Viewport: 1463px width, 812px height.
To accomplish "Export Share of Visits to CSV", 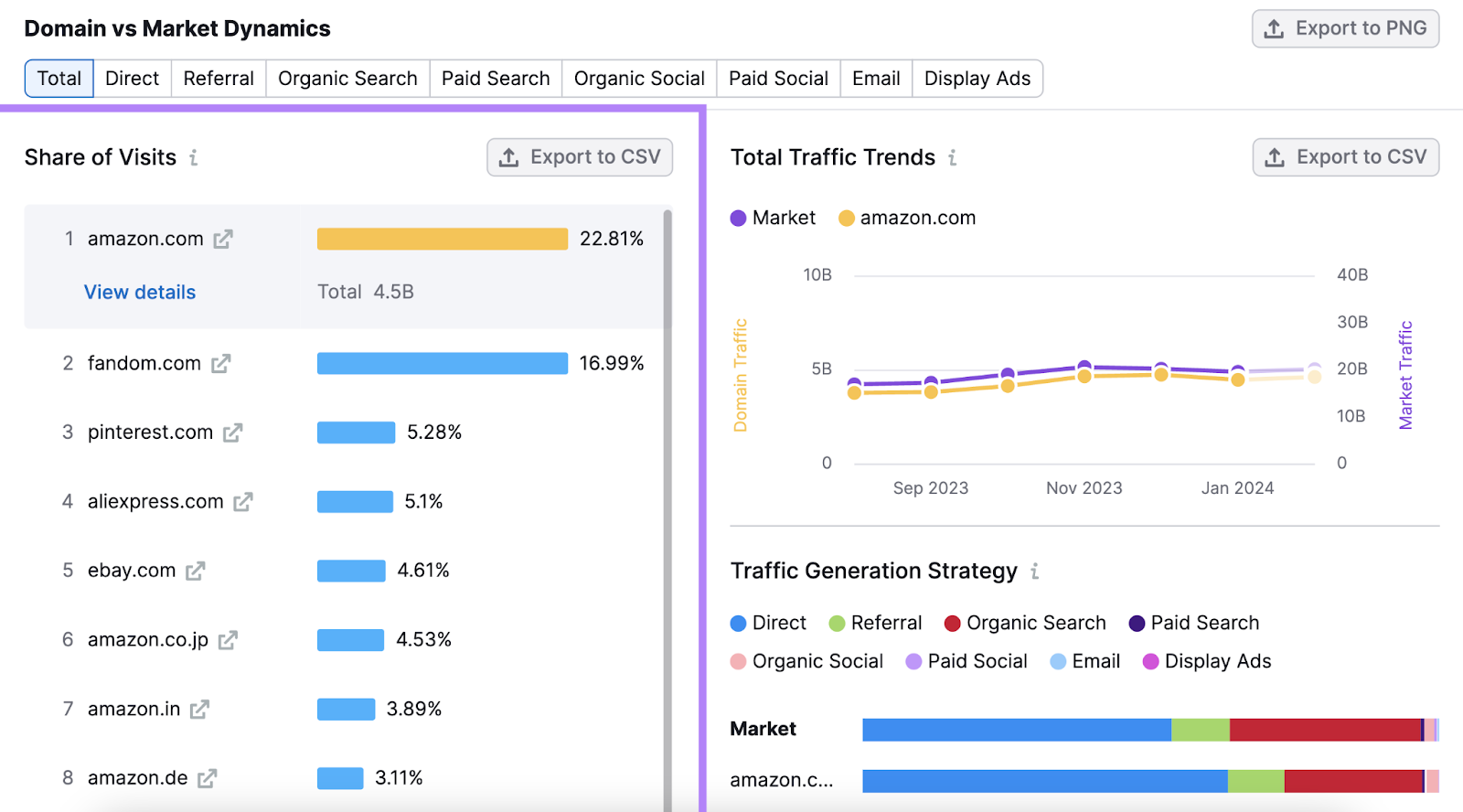I will click(x=580, y=157).
